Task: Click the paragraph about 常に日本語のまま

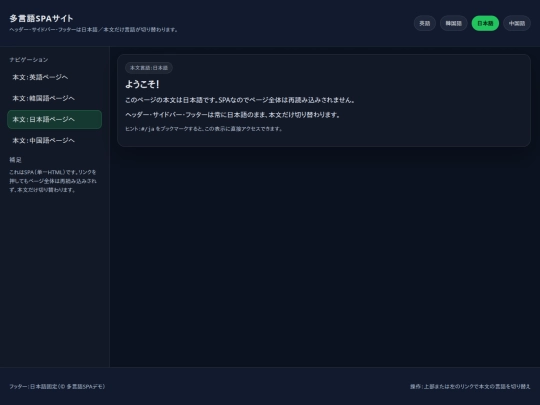Action: [232, 115]
